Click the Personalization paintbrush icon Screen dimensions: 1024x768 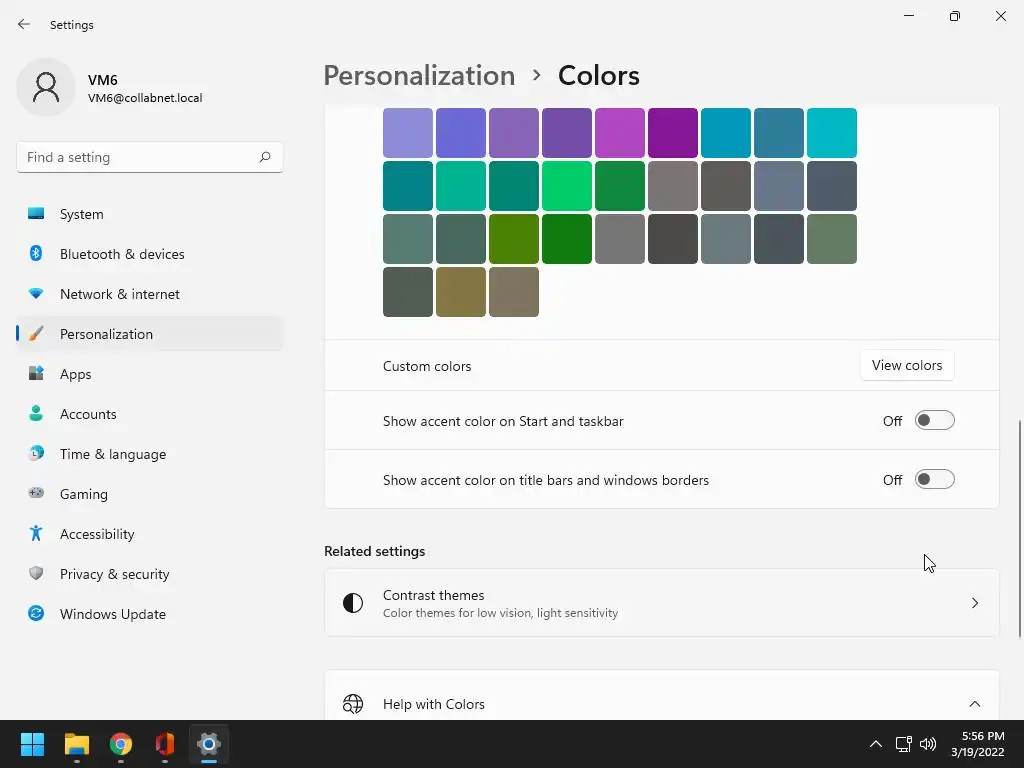(x=36, y=334)
